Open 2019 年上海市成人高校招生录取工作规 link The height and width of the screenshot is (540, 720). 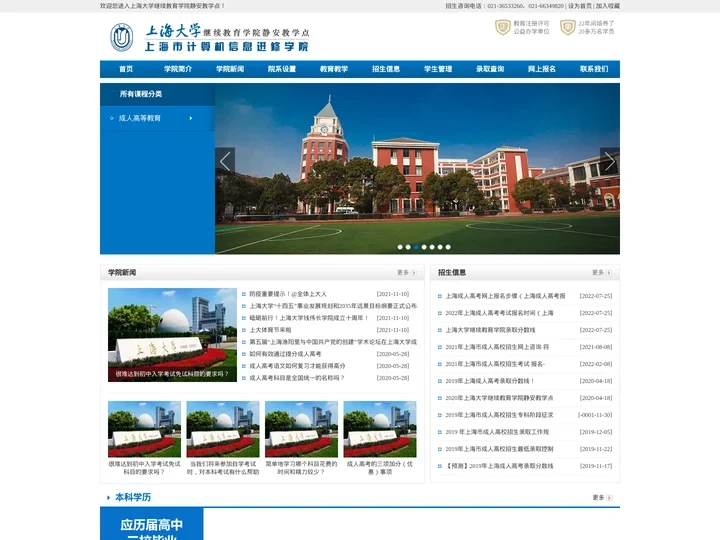[x=497, y=432]
